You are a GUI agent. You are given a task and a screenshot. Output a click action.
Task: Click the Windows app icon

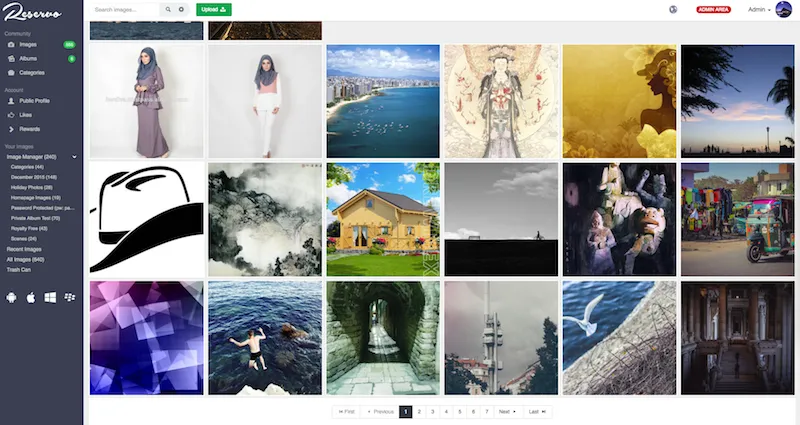[50, 297]
